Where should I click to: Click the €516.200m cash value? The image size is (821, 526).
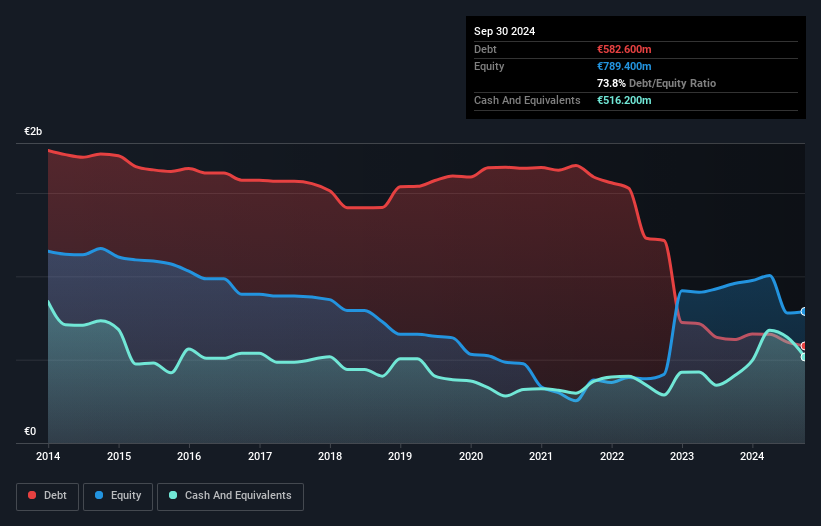[x=624, y=100]
